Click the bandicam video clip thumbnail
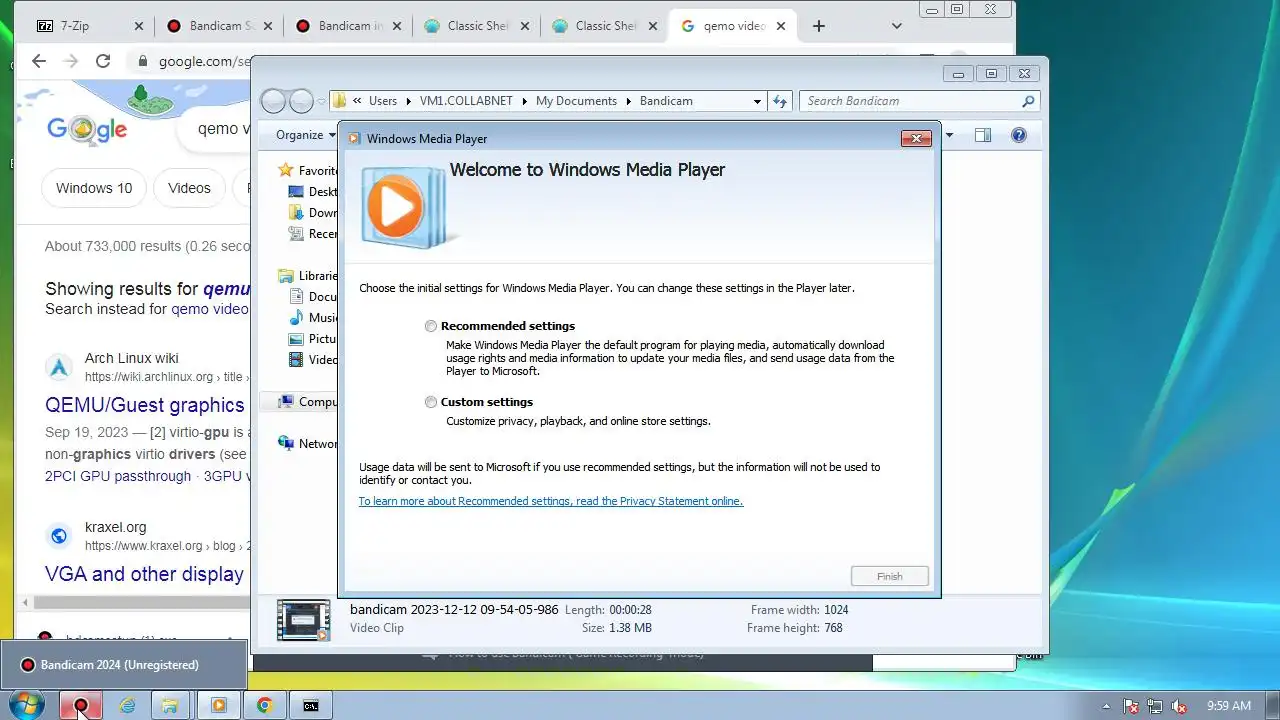The width and height of the screenshot is (1280, 720). pyautogui.click(x=303, y=620)
